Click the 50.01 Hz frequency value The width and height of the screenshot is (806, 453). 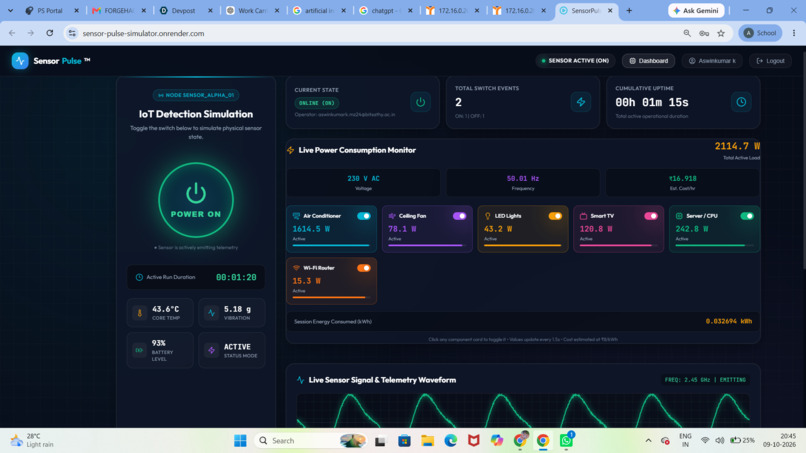click(523, 178)
